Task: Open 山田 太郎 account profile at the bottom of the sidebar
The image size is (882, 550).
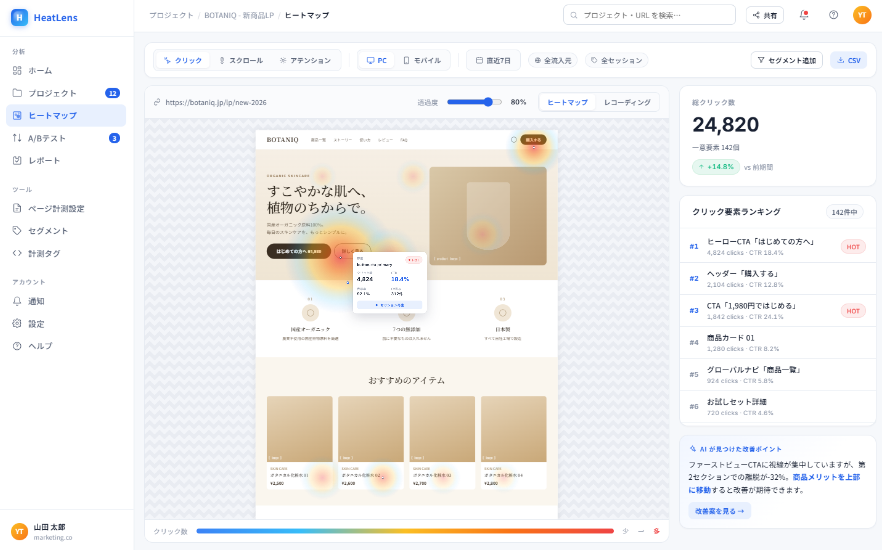Action: click(x=66, y=531)
